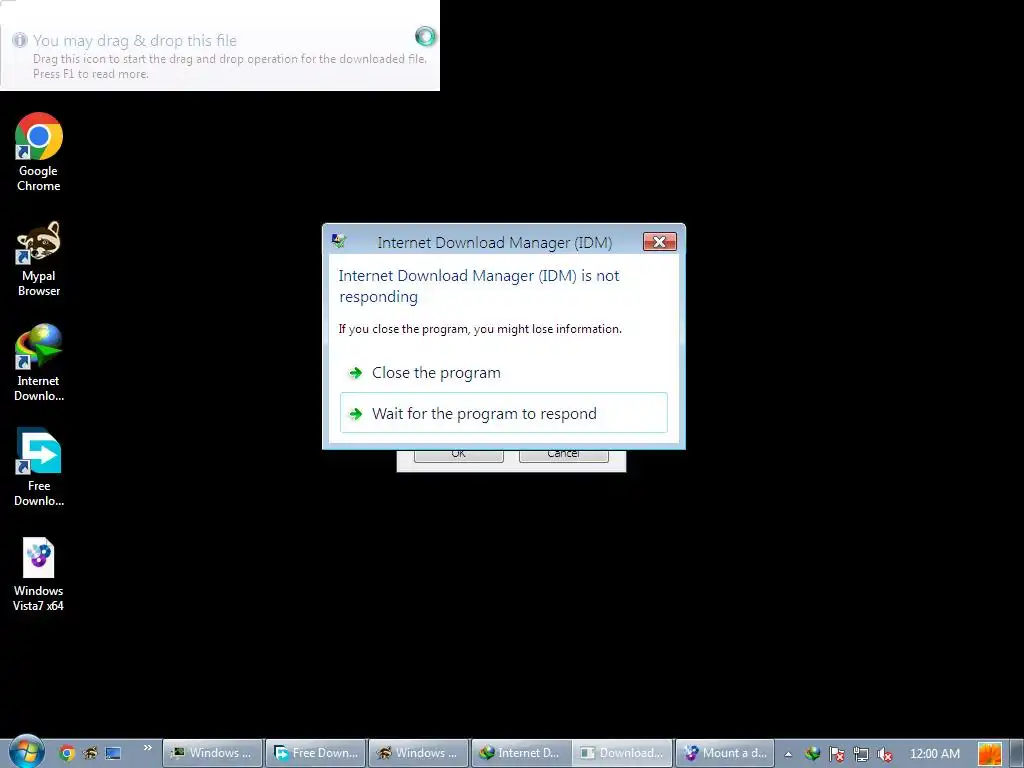The height and width of the screenshot is (768, 1024).
Task: Click Show Desktop quick launch icon
Action: pyautogui.click(x=113, y=753)
